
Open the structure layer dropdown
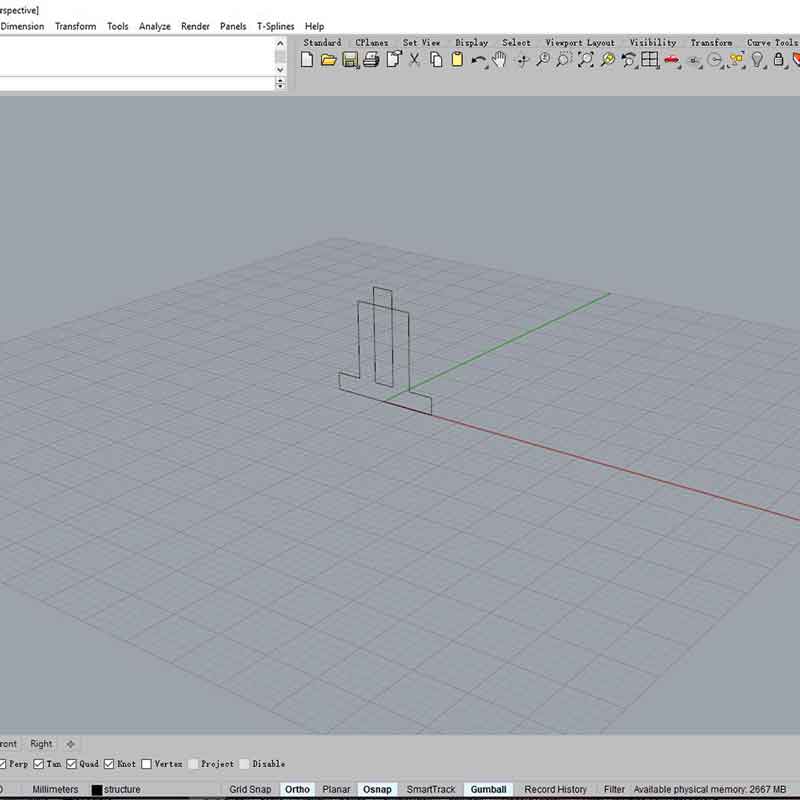point(116,789)
